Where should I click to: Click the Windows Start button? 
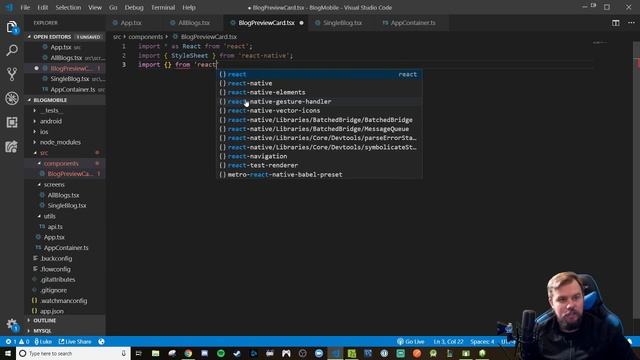pyautogui.click(x=8, y=353)
